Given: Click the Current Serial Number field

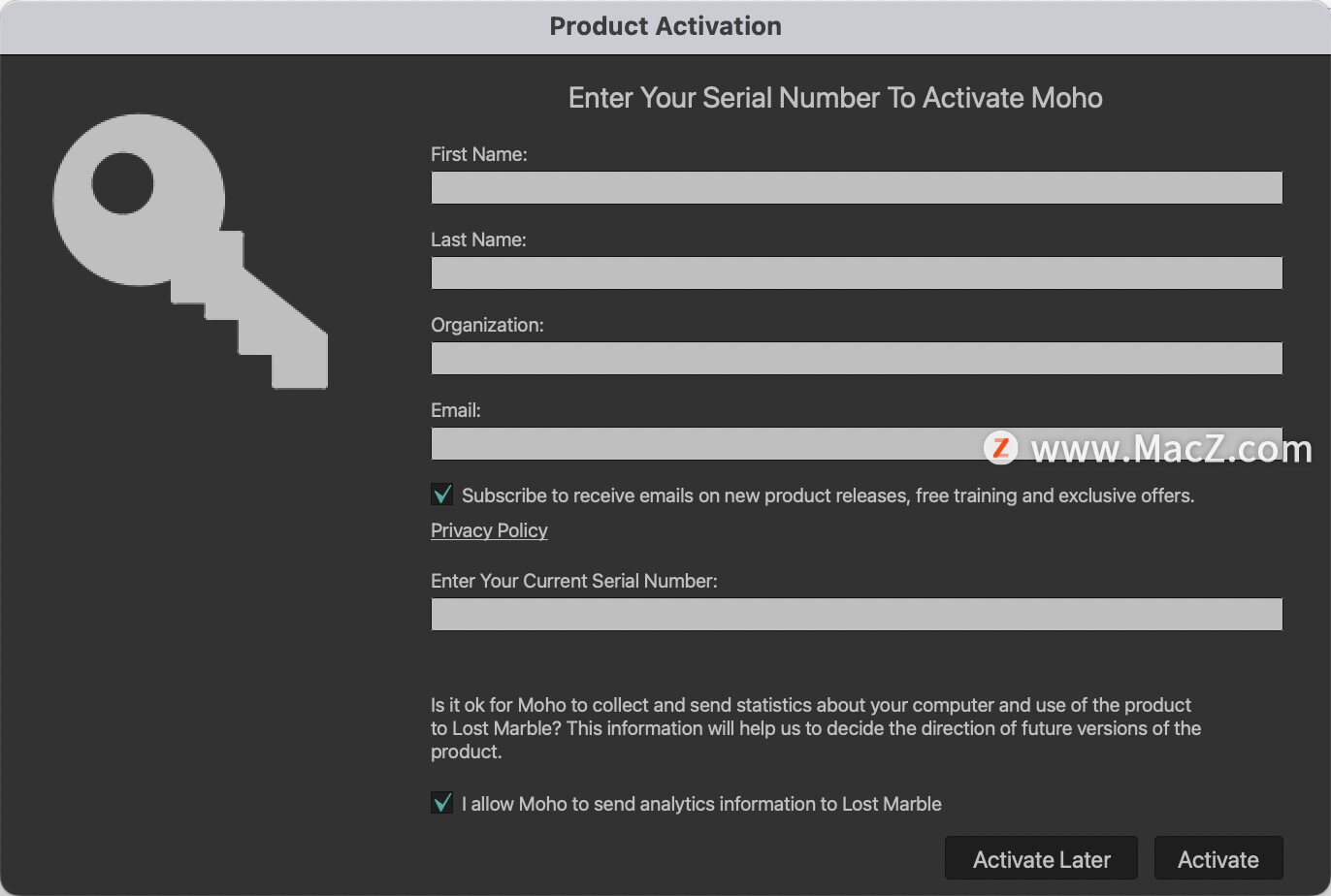Looking at the screenshot, I should click(857, 614).
